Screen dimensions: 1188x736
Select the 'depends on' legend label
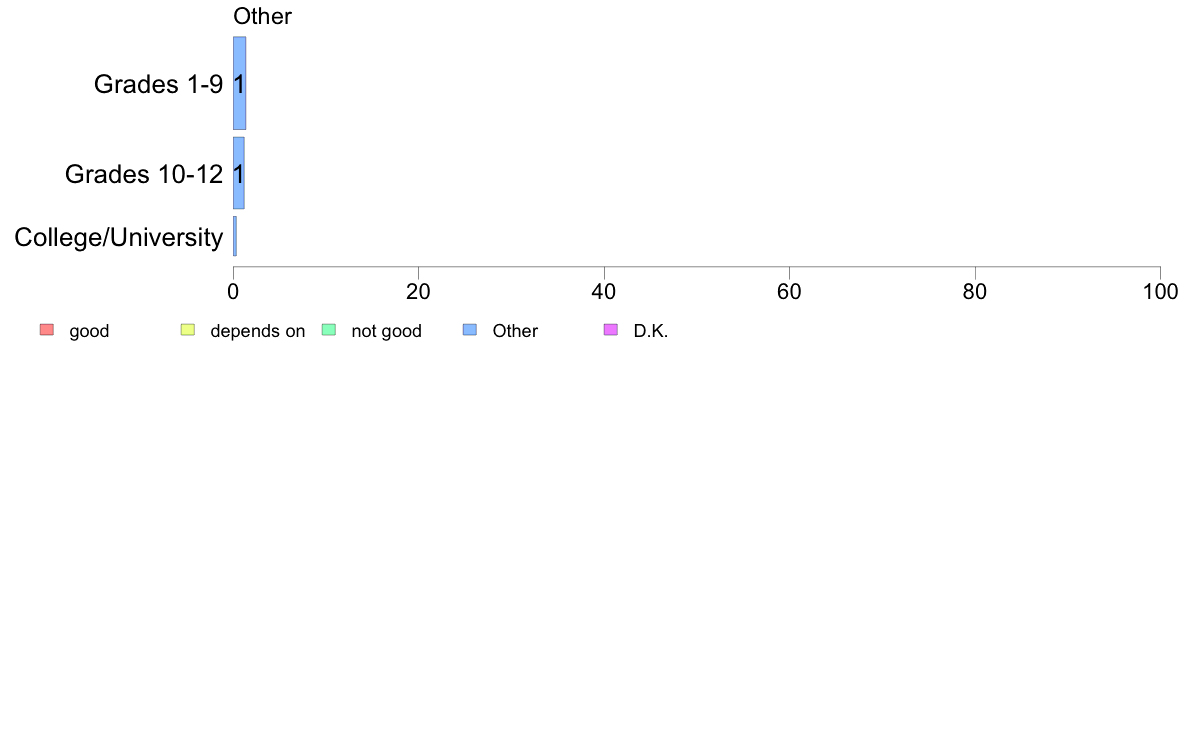[257, 332]
